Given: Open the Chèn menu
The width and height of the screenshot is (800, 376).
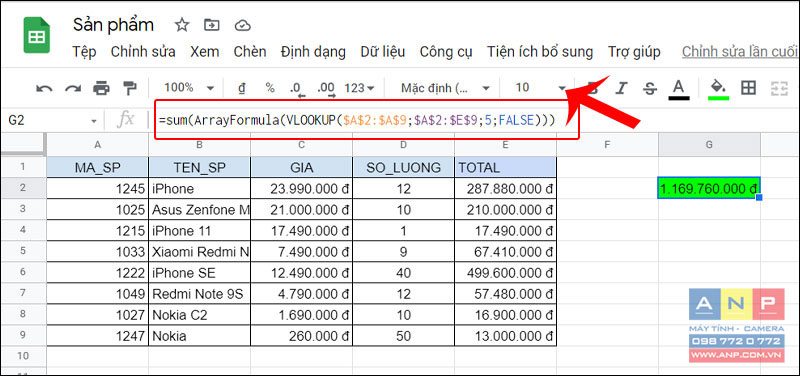Looking at the screenshot, I should click(250, 52).
